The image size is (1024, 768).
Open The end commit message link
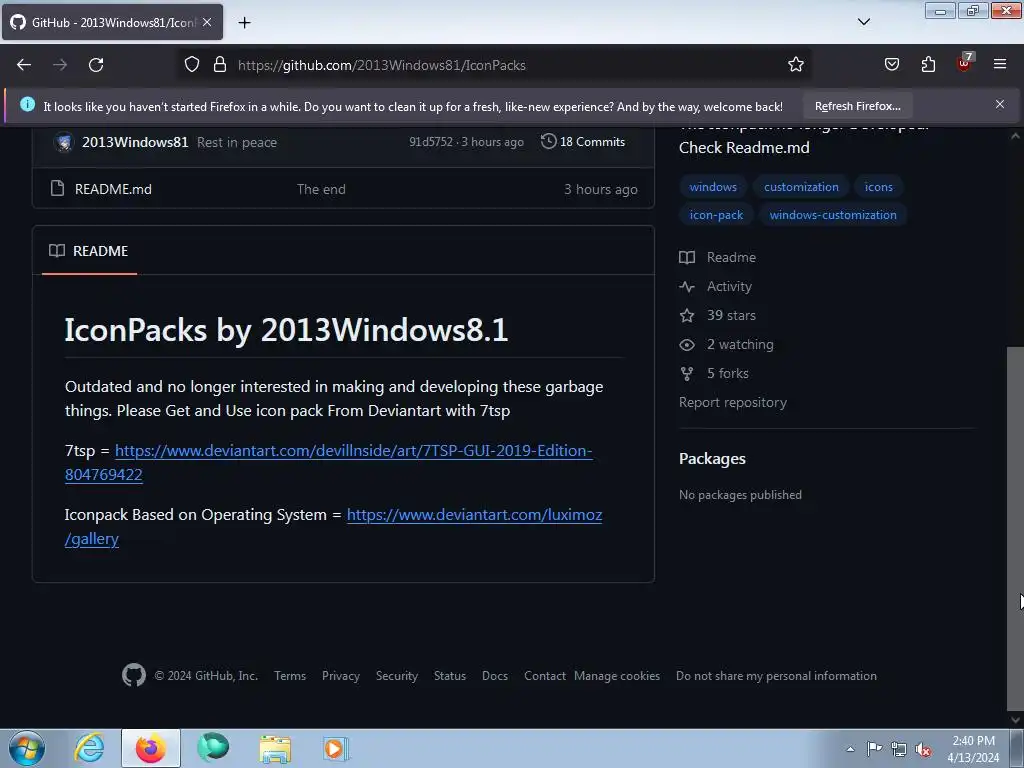pyautogui.click(x=321, y=189)
